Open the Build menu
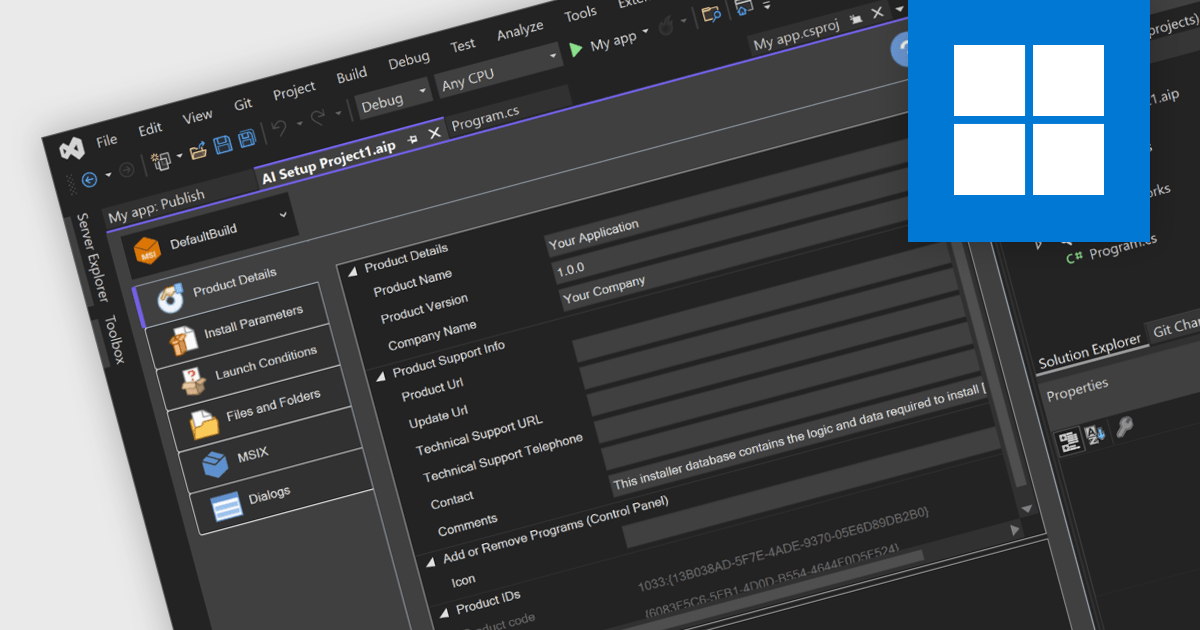 coord(351,75)
